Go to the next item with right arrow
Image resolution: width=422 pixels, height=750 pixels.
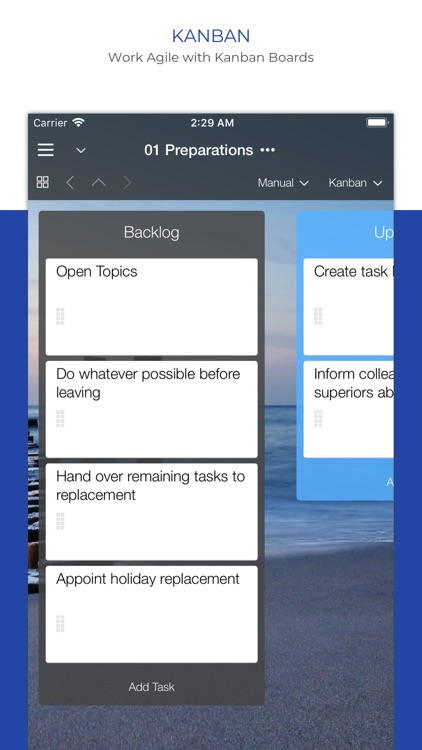127,183
